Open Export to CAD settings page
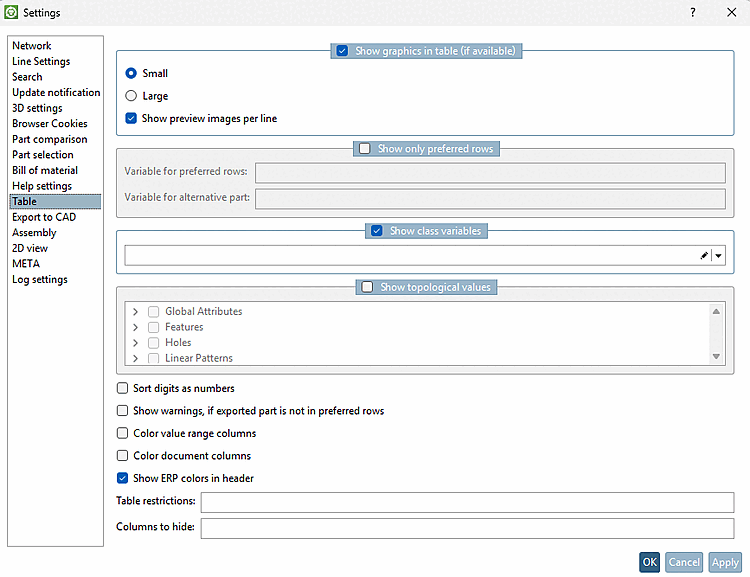750x577 pixels. 44,217
